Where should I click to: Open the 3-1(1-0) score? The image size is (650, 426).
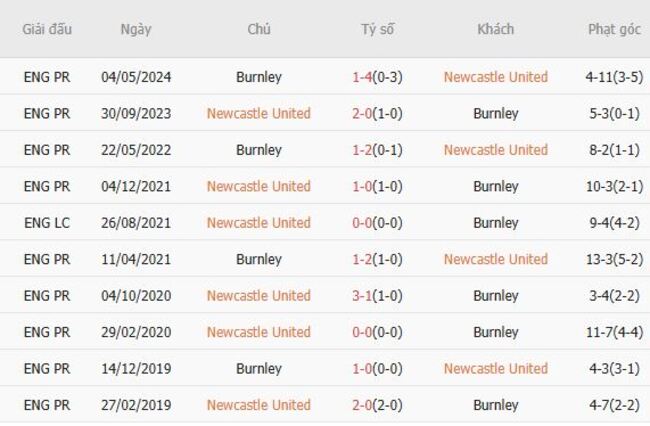click(x=377, y=296)
